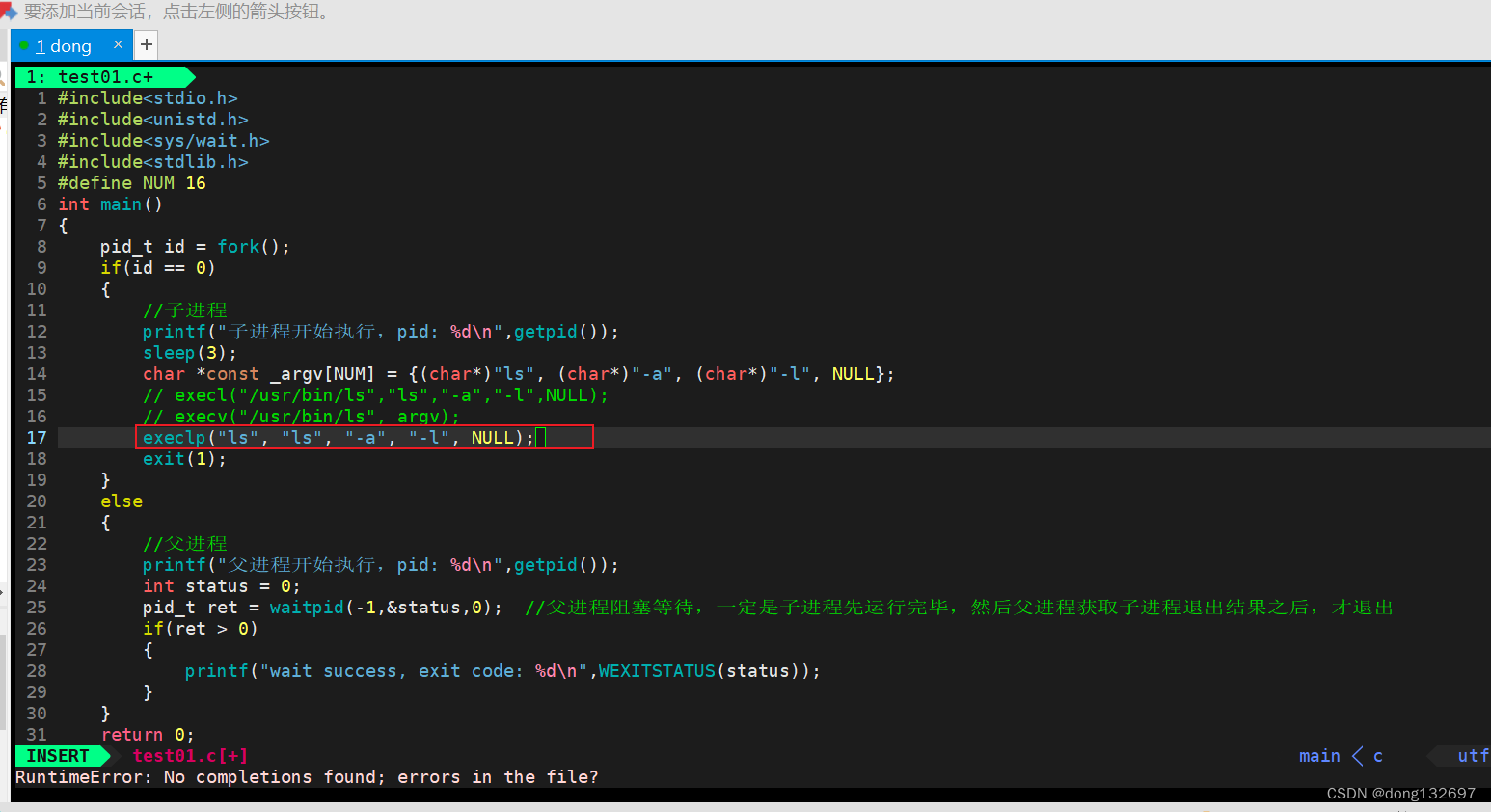The image size is (1491, 812).
Task: Click the 'c' filetype indicator in status line
Action: 1378,756
